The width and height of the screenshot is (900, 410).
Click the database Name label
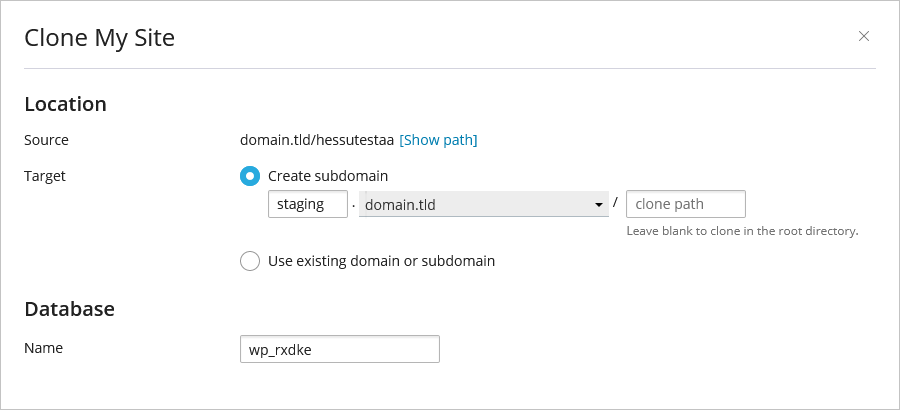coord(43,348)
